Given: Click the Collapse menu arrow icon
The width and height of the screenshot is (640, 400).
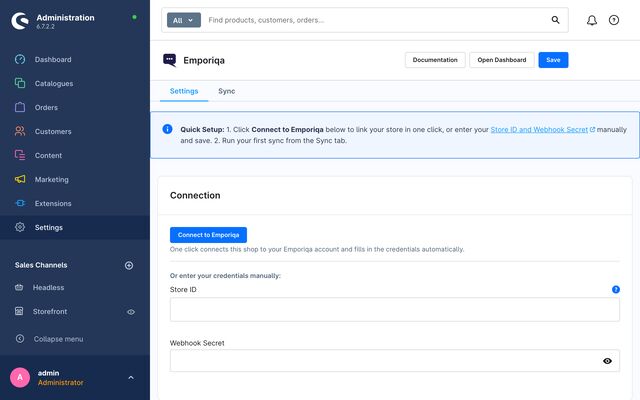Looking at the screenshot, I should (20, 339).
